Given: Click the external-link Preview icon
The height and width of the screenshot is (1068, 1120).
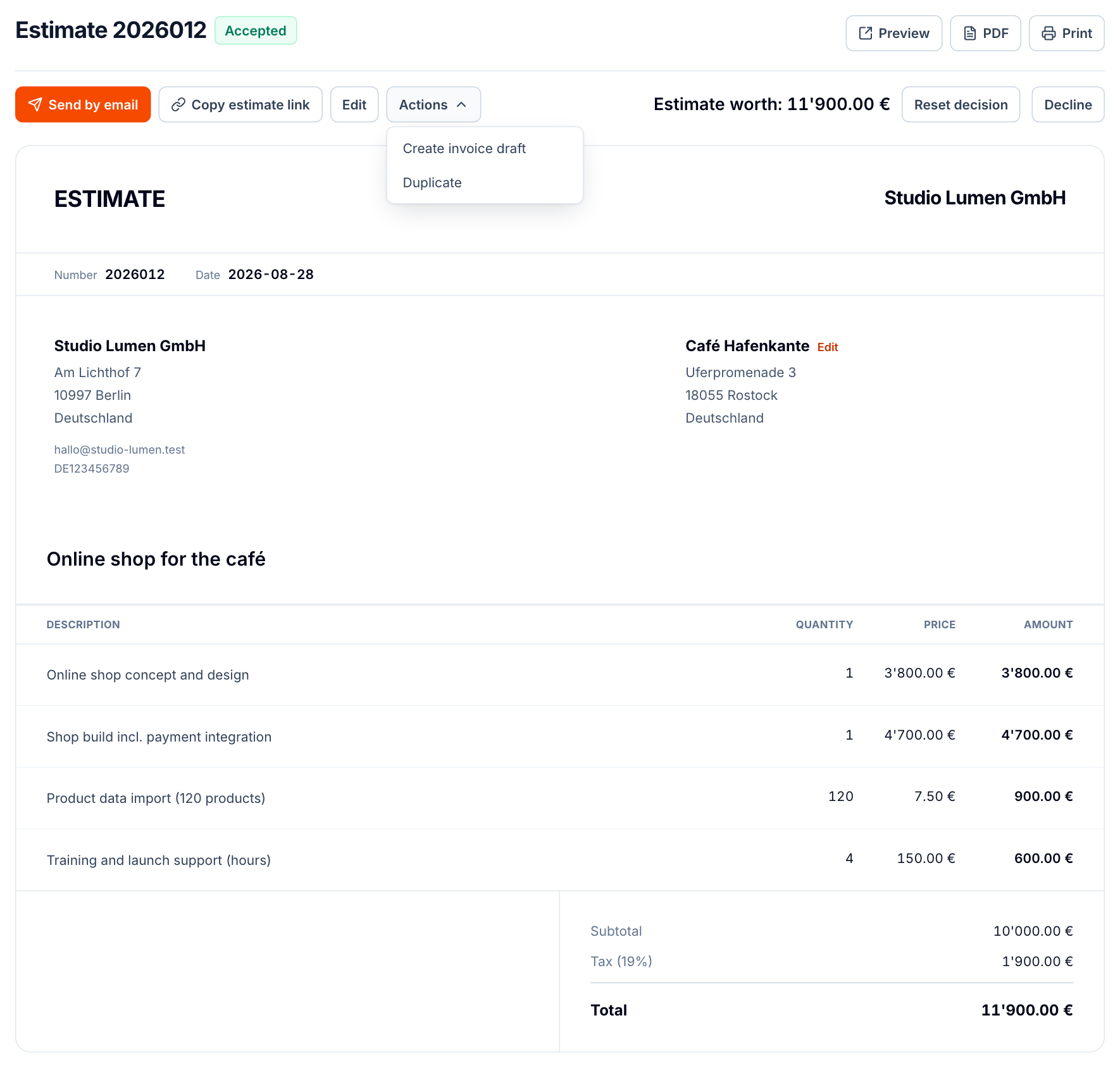Looking at the screenshot, I should tap(865, 34).
